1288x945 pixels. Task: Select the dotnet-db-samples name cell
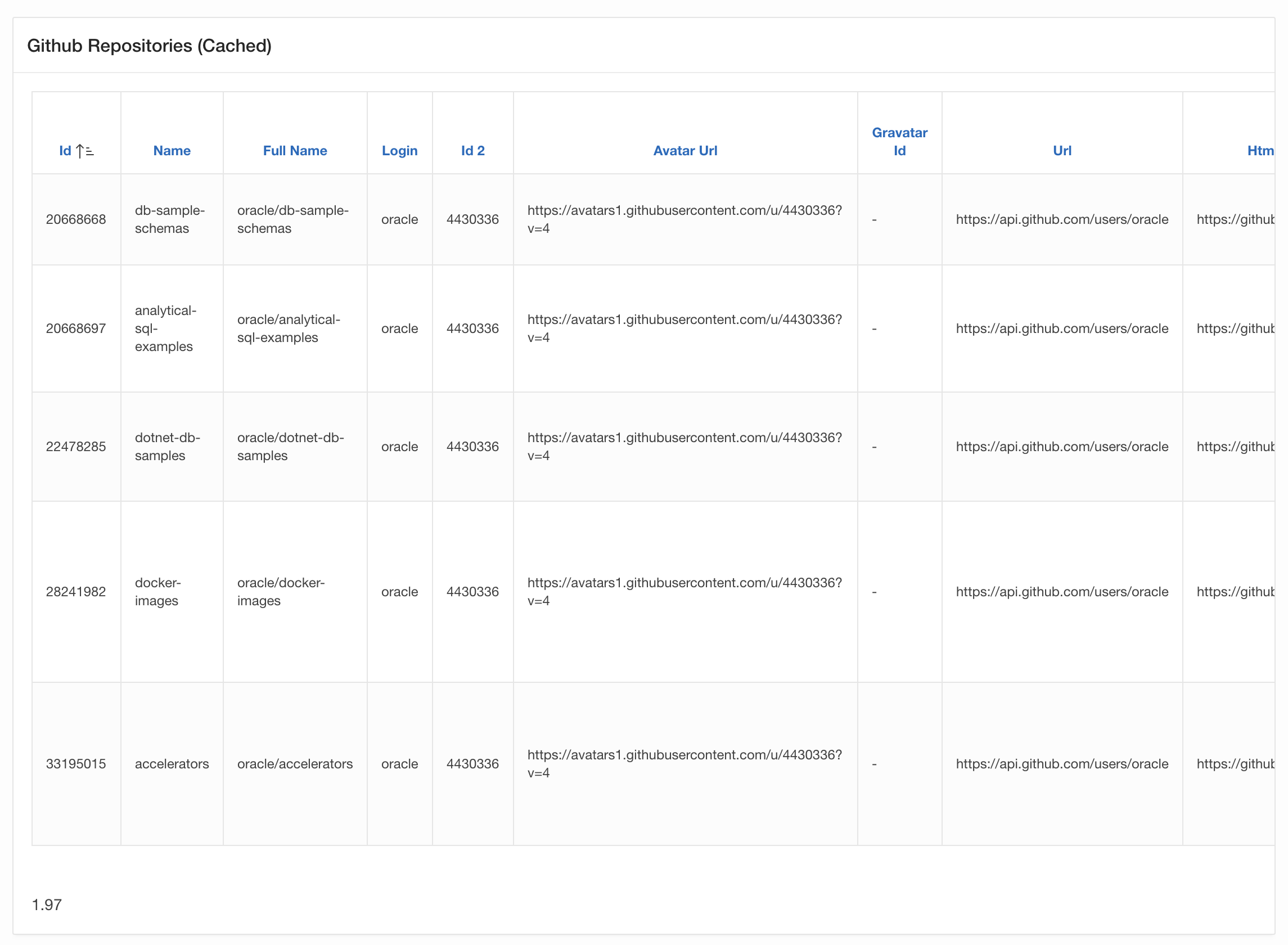click(167, 446)
